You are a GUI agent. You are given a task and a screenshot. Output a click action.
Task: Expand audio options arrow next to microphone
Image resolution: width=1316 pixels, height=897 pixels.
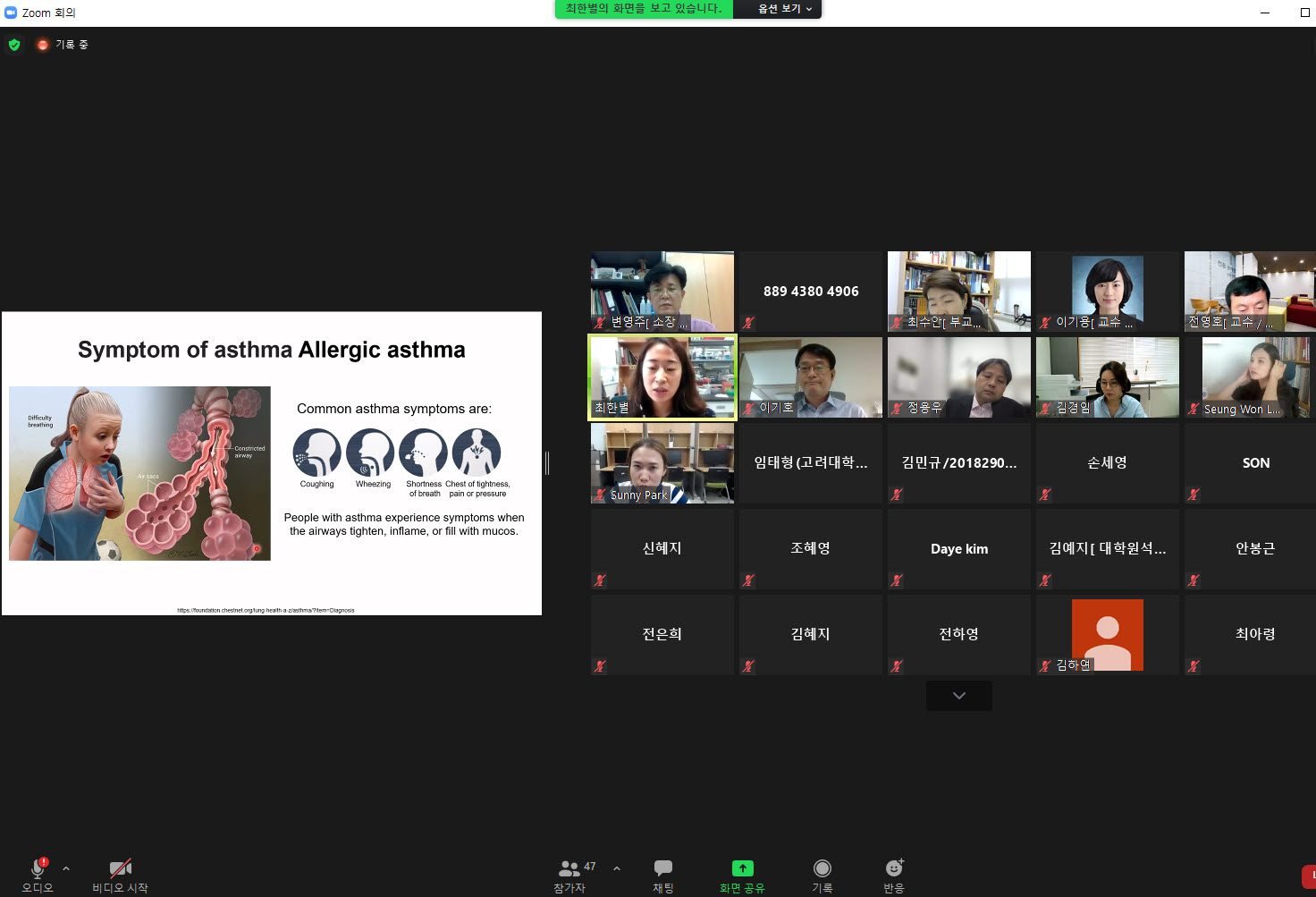(x=66, y=868)
